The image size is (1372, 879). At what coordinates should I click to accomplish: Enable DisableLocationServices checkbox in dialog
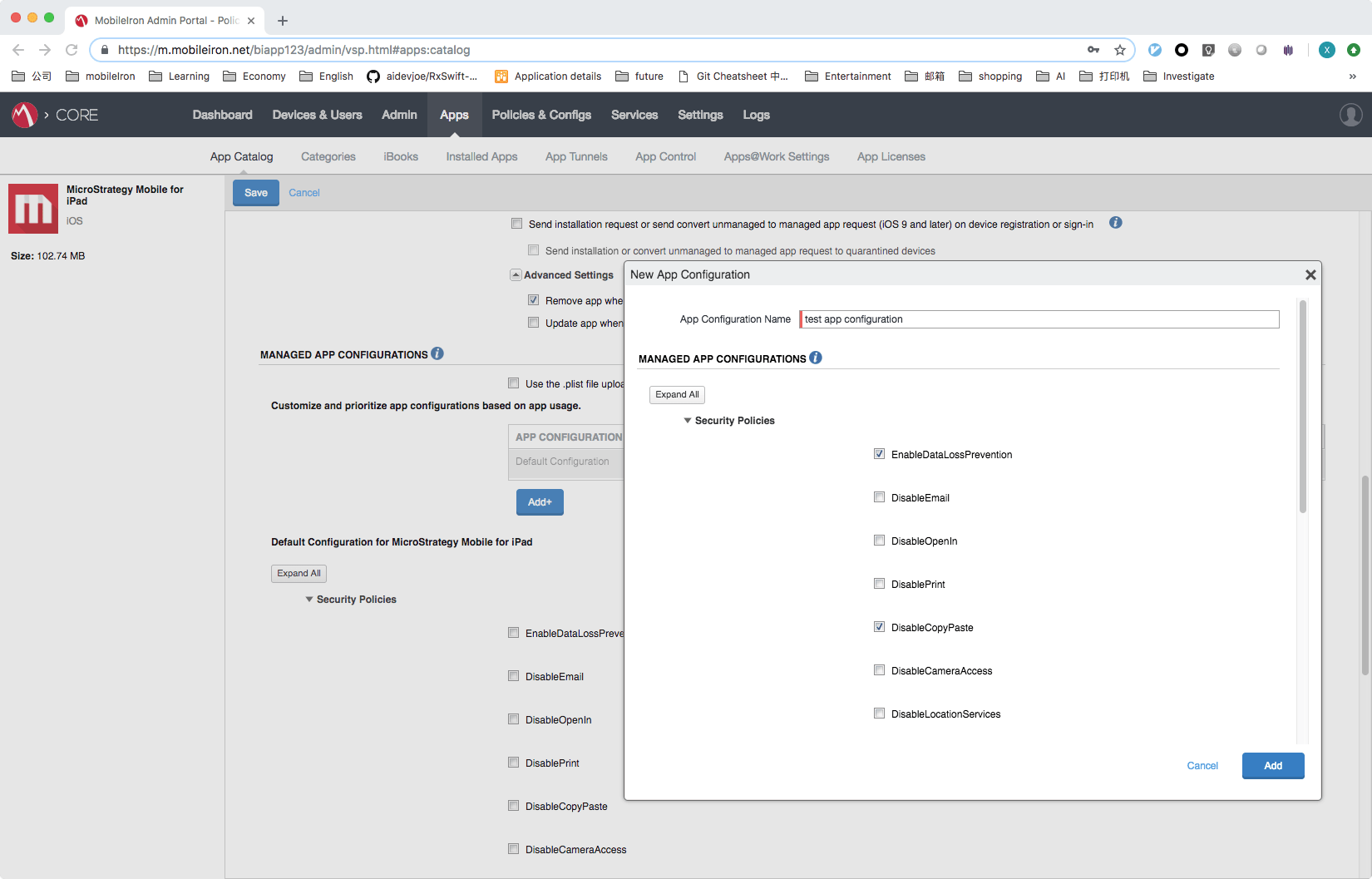pos(879,714)
